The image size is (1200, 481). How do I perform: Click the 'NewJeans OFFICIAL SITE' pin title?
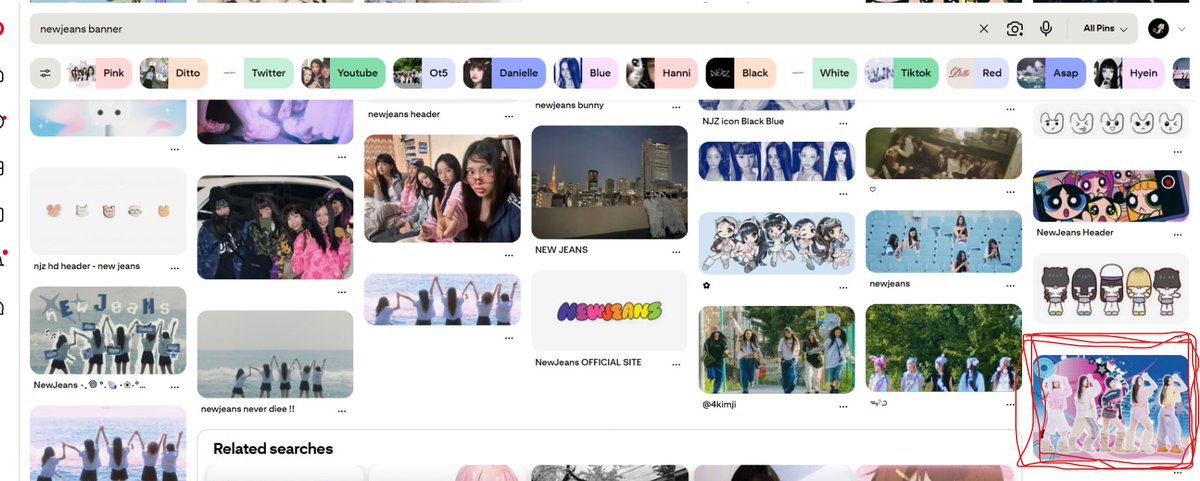588,362
